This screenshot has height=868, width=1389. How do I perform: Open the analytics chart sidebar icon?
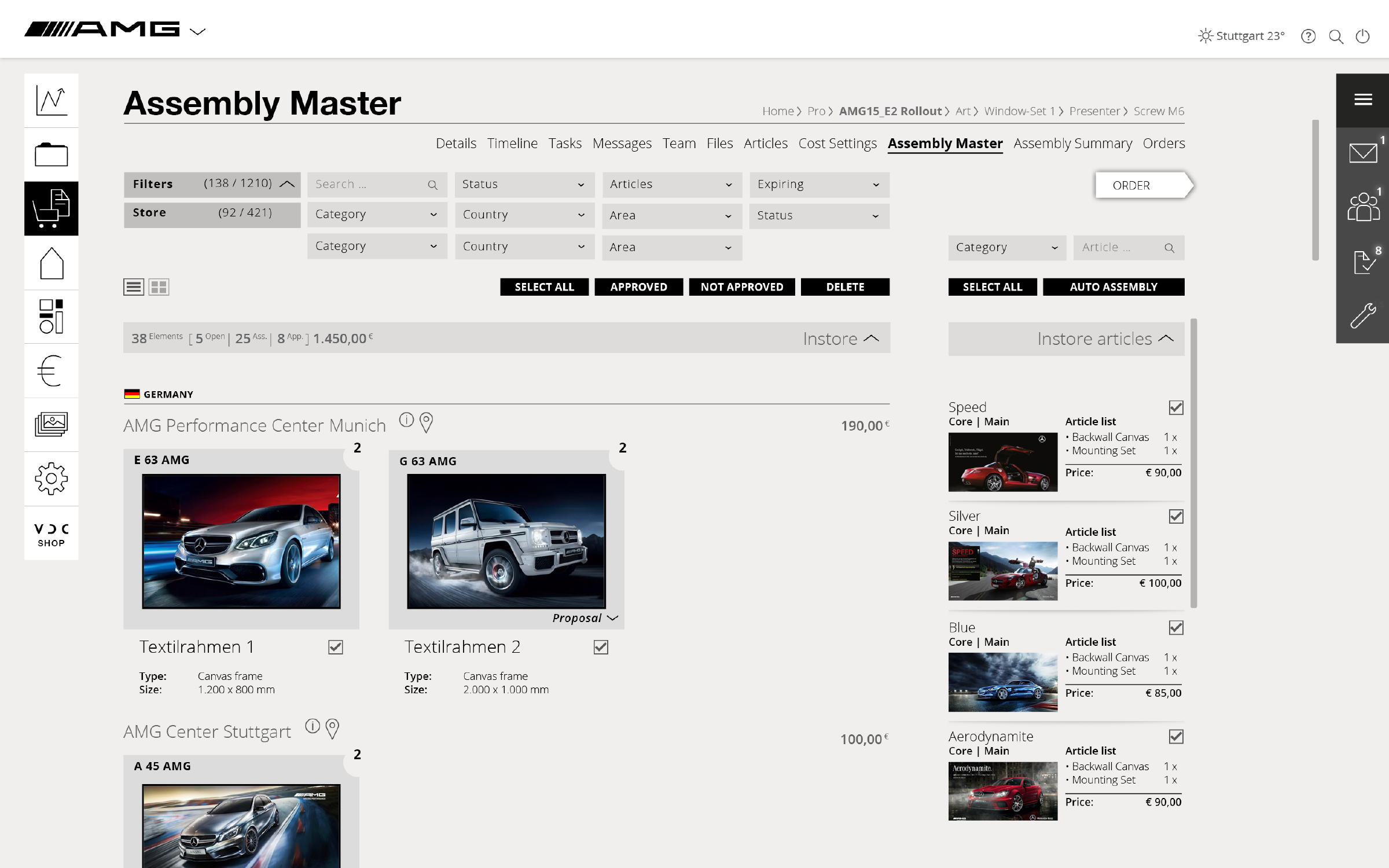pyautogui.click(x=52, y=101)
